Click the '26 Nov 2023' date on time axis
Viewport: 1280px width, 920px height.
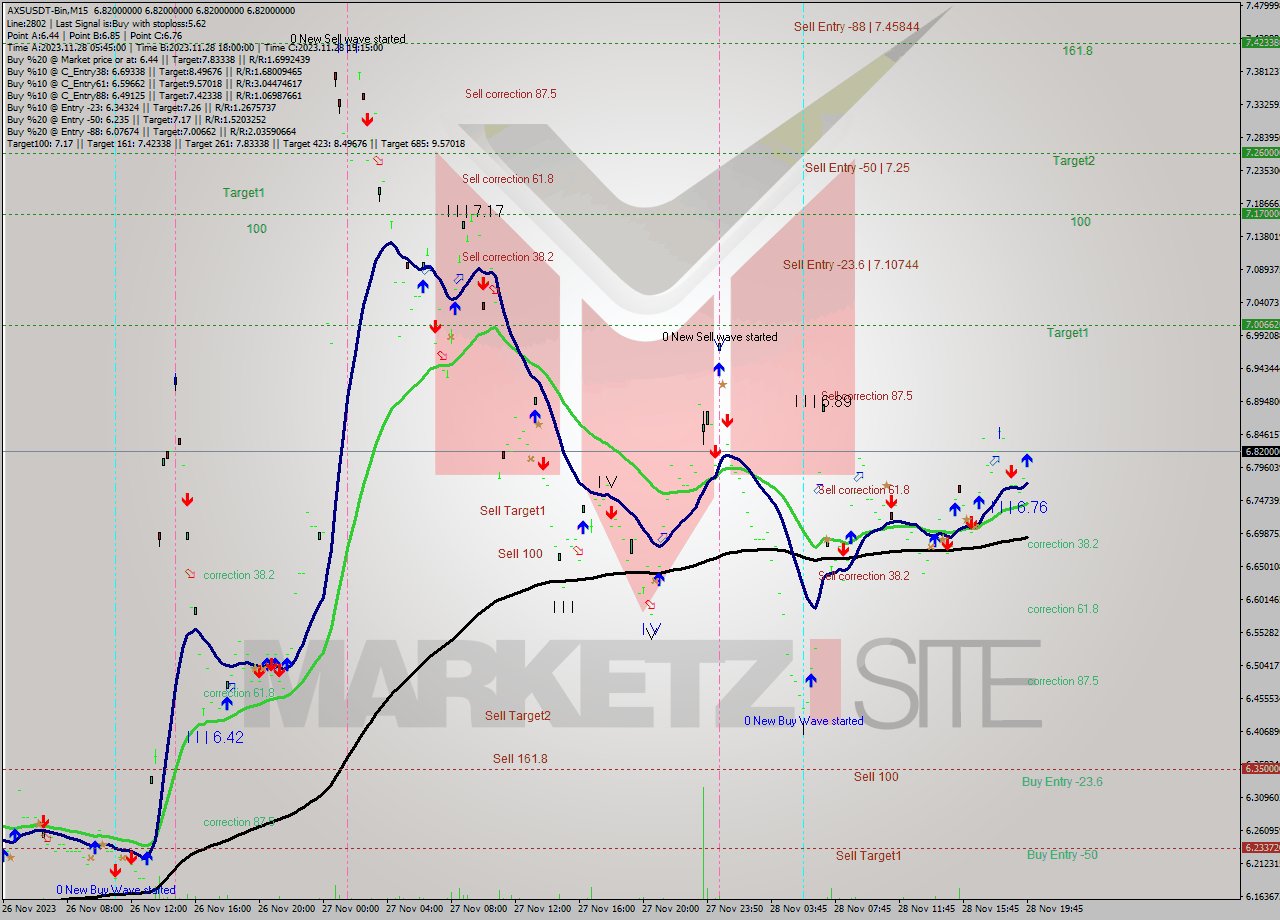(27, 909)
